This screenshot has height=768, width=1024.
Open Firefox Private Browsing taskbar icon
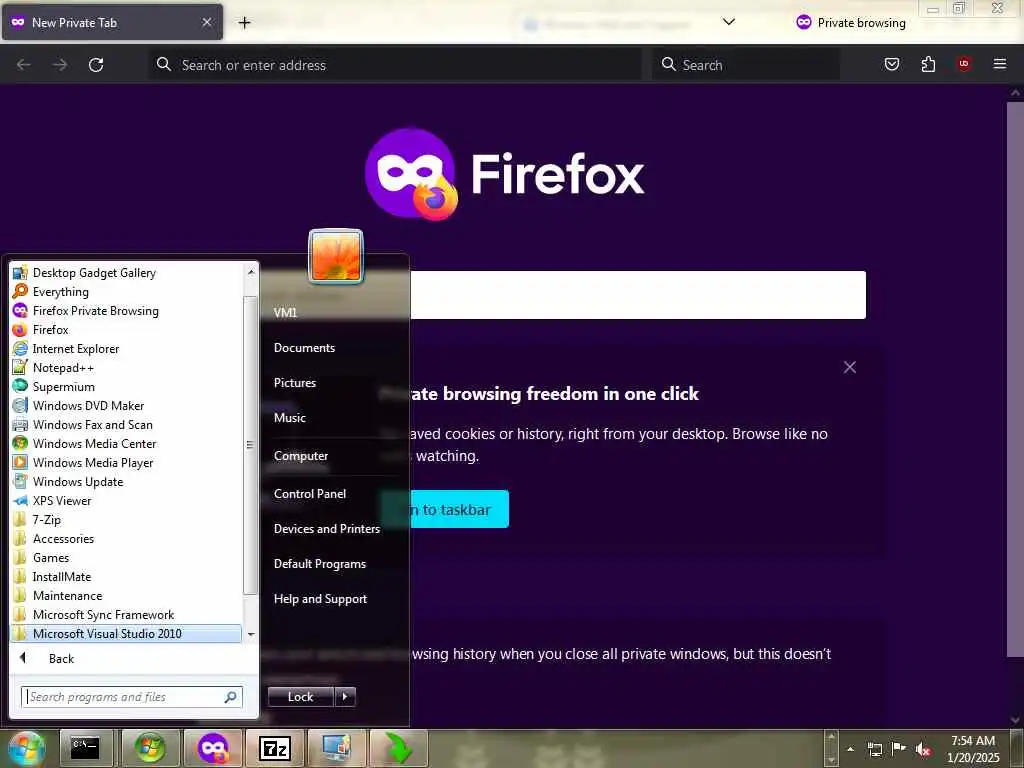point(214,748)
